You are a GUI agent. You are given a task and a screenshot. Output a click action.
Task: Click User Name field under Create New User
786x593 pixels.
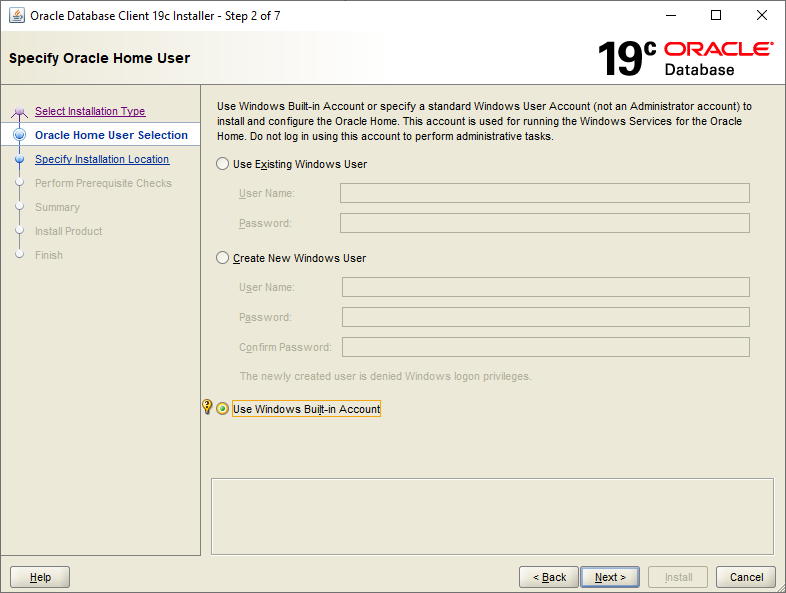pyautogui.click(x=546, y=287)
